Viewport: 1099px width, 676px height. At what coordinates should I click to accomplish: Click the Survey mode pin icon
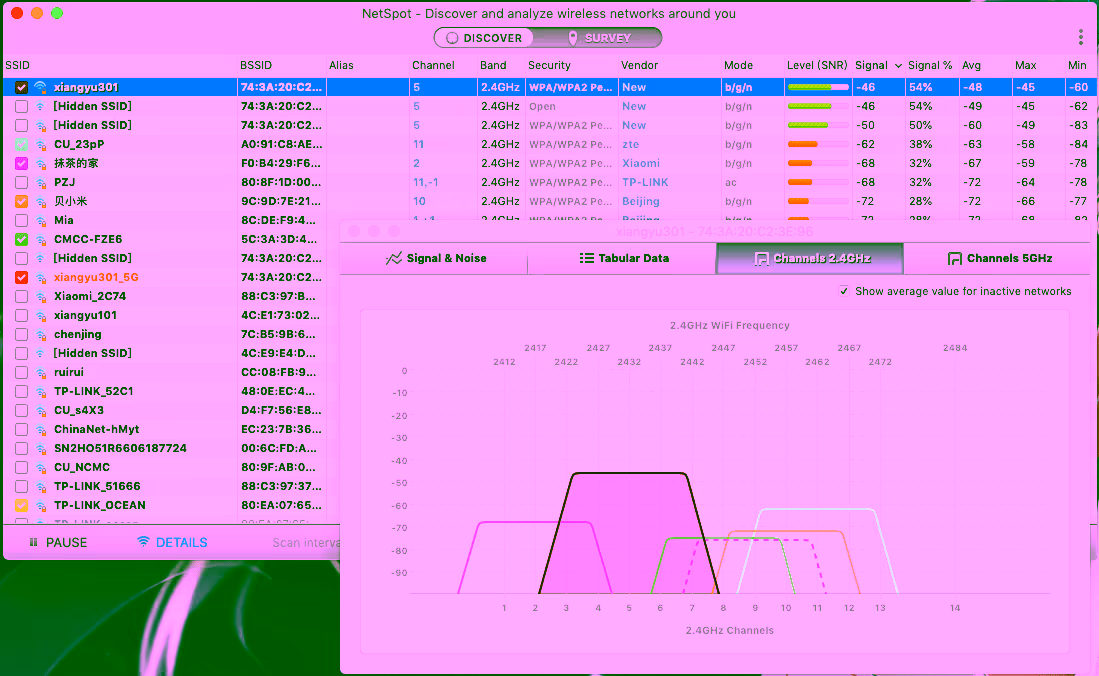tap(573, 38)
